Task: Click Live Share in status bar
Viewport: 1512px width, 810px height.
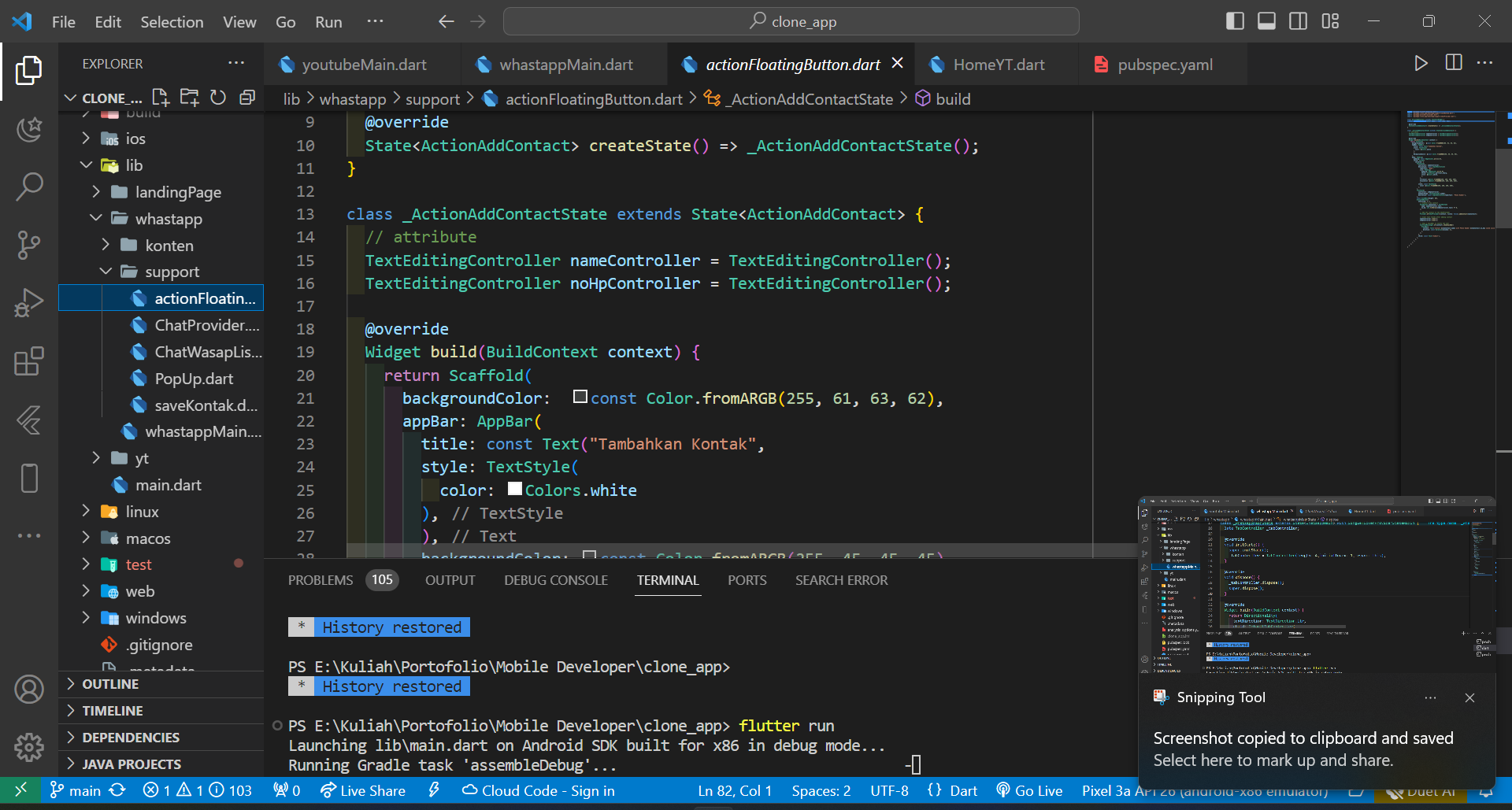Action: point(363,790)
